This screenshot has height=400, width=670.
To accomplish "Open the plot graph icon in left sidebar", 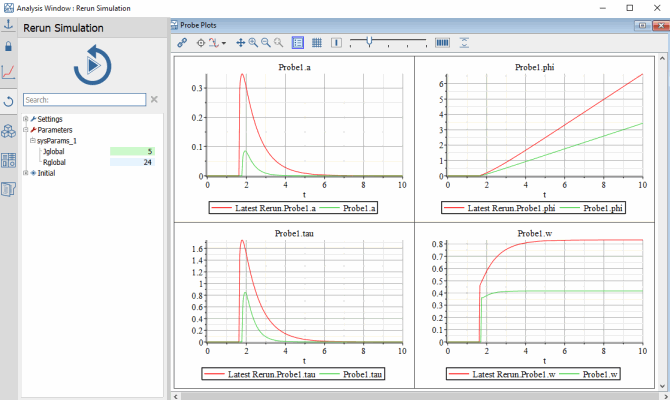I will pos(9,72).
